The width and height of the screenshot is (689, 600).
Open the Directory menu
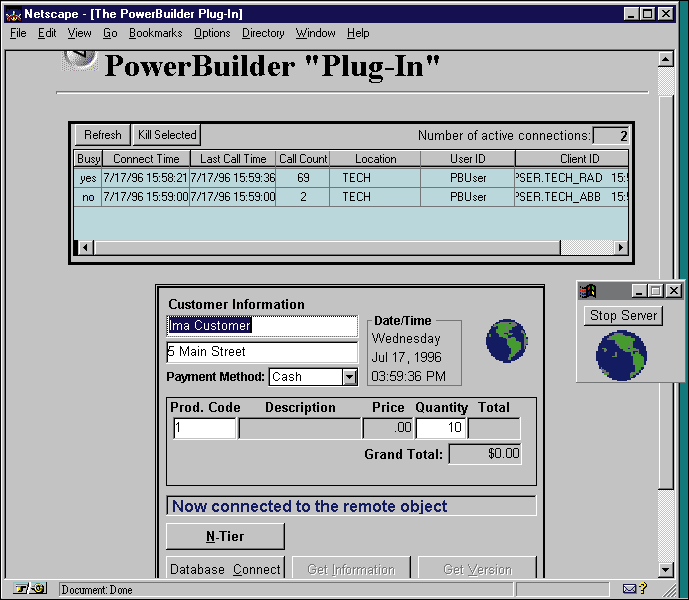(263, 33)
